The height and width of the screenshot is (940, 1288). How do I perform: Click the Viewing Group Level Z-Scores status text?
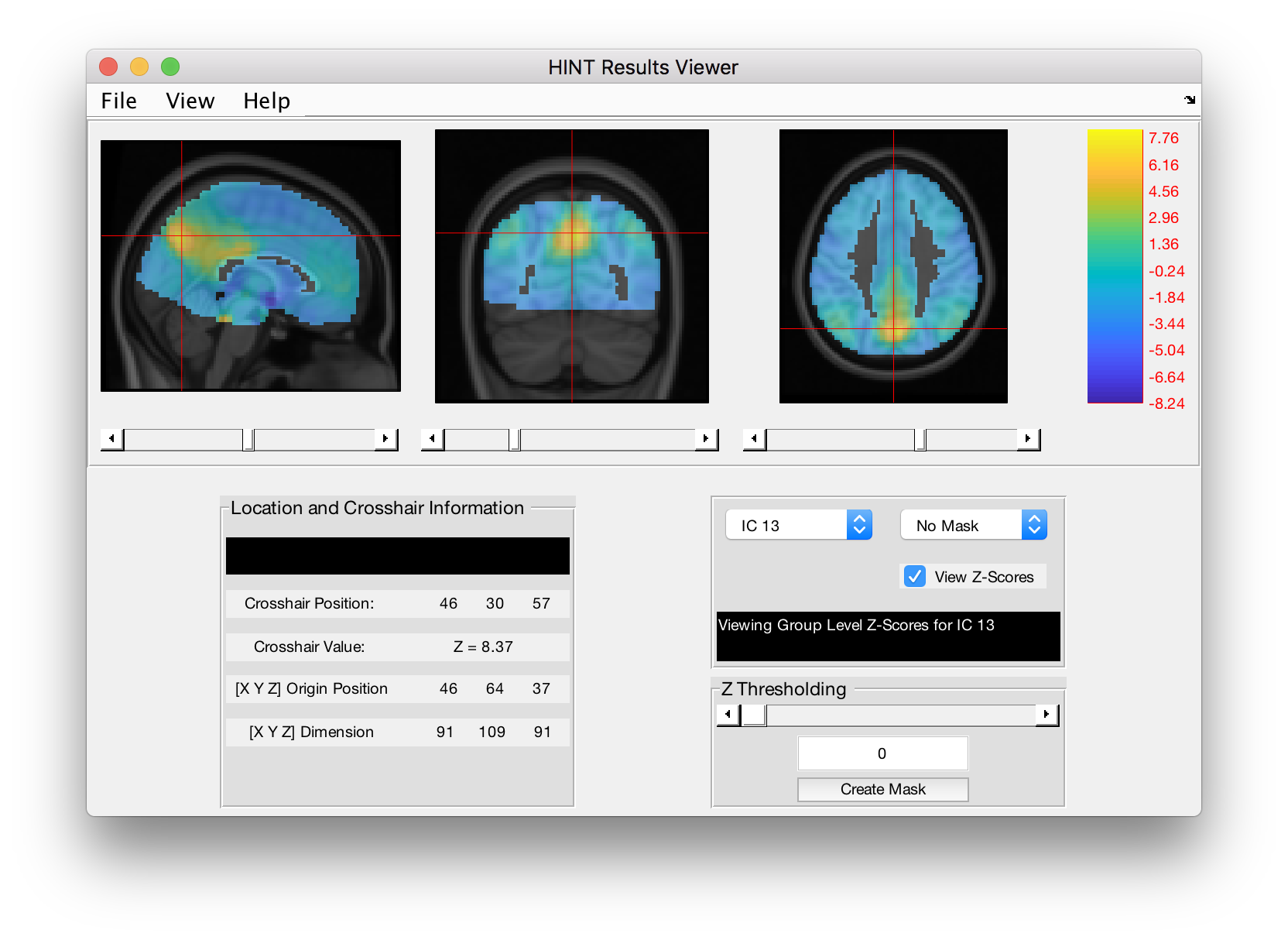[856, 625]
